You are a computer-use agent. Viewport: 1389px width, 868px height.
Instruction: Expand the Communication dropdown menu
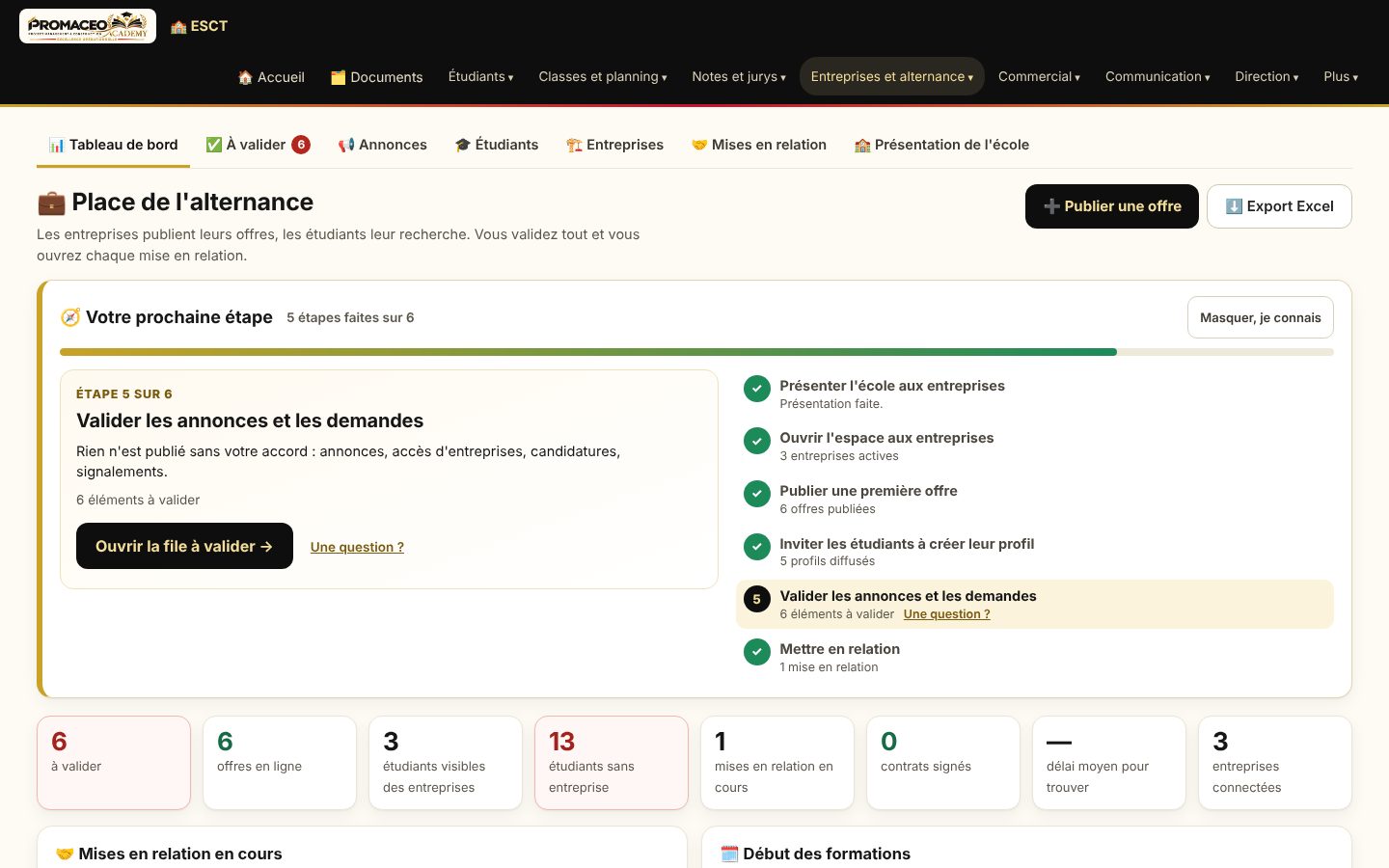click(1157, 76)
